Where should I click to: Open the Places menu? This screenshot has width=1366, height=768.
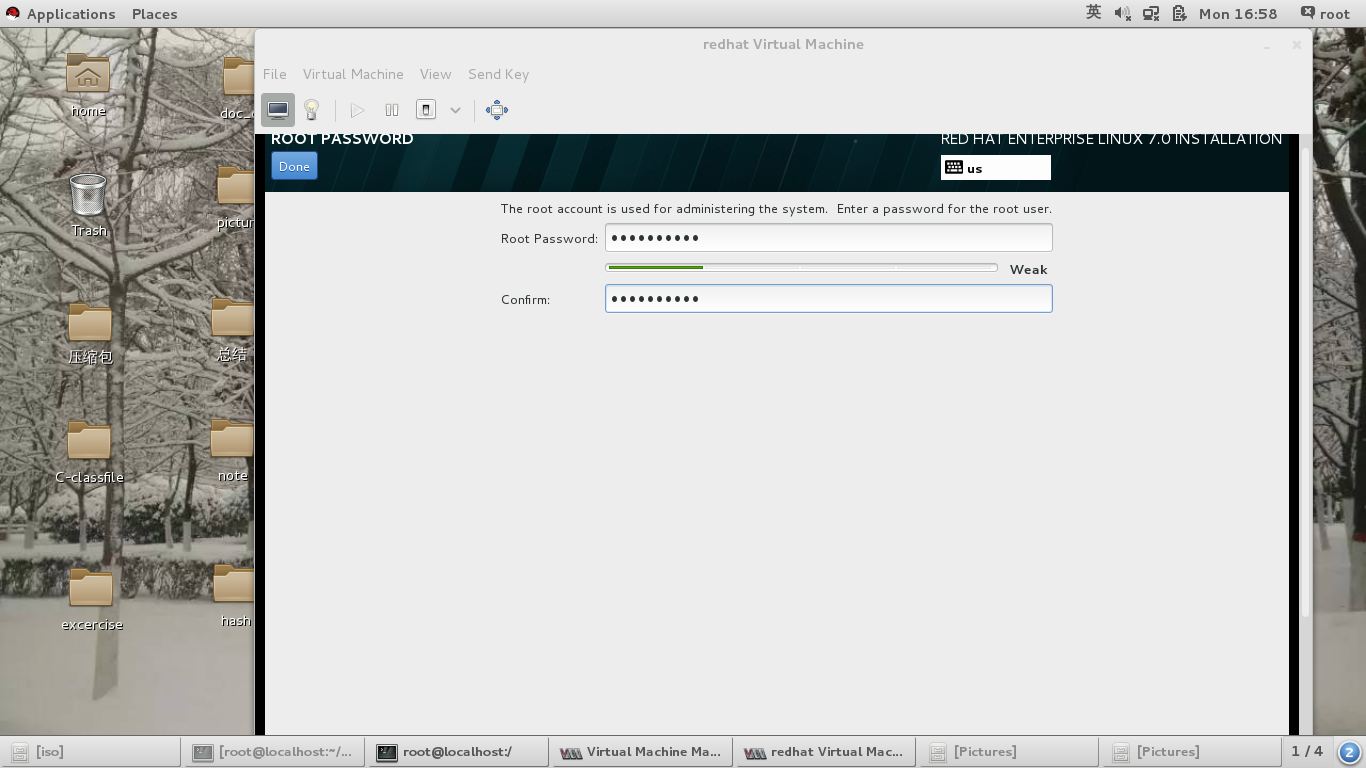tap(154, 14)
